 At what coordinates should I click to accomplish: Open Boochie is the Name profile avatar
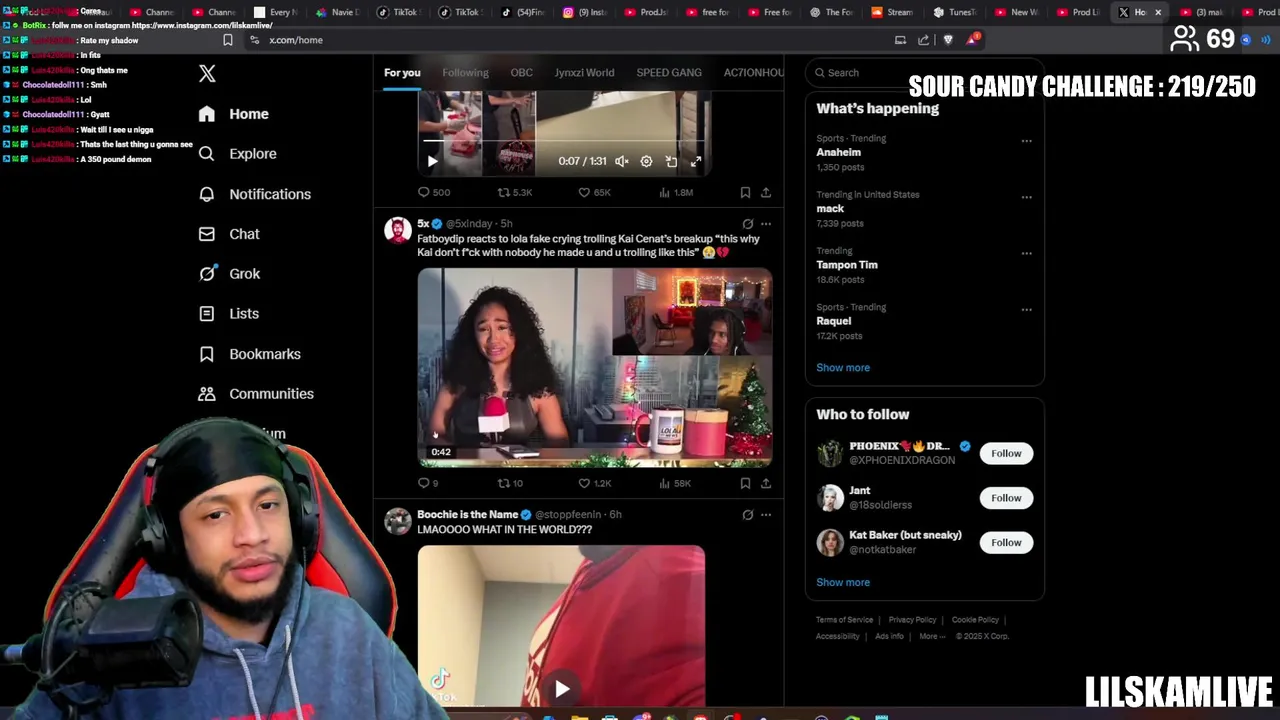(x=398, y=521)
